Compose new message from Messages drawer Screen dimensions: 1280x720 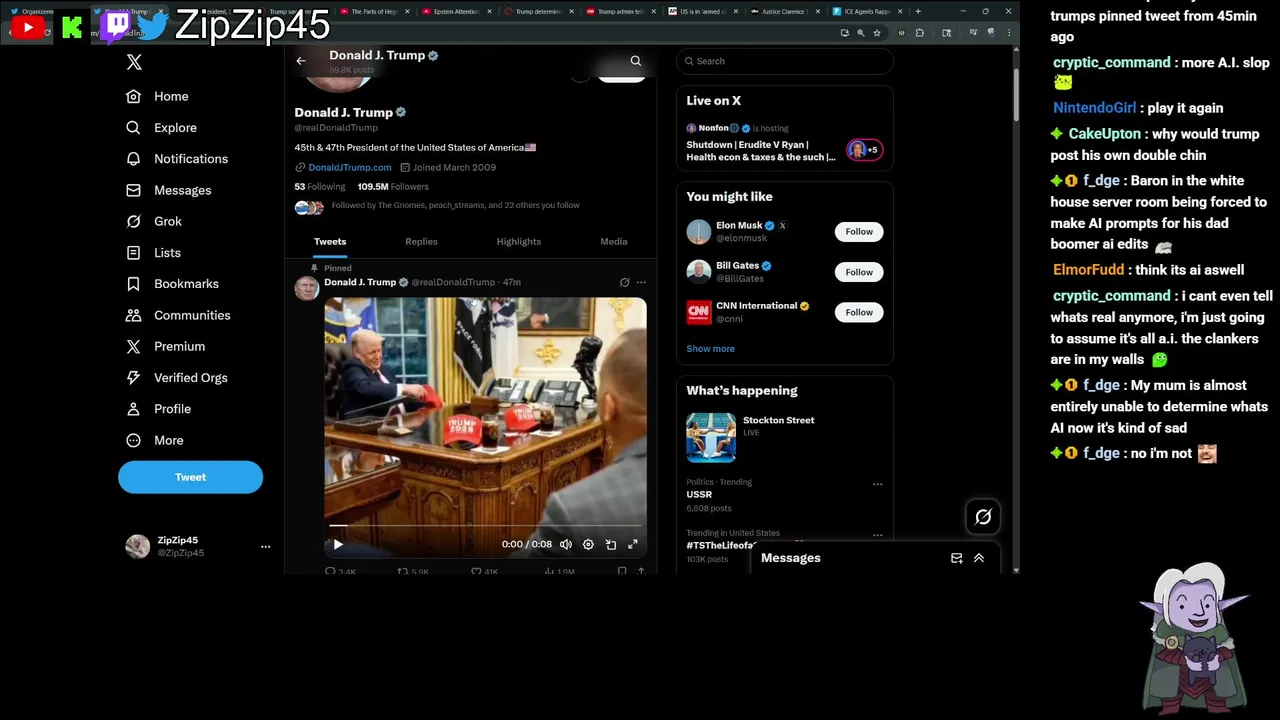[956, 558]
